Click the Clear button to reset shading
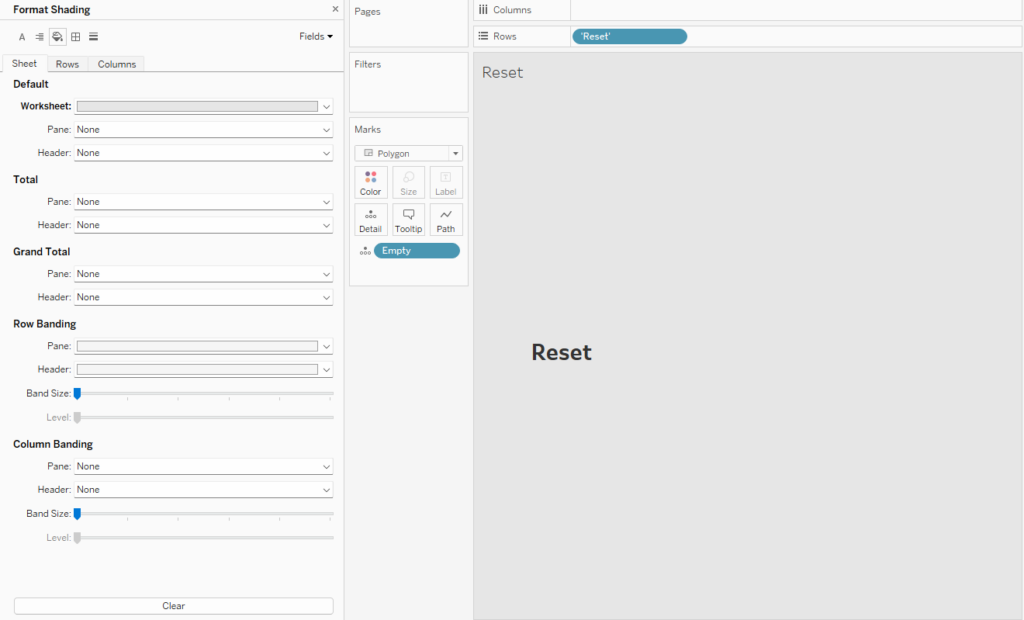This screenshot has width=1024, height=620. tap(173, 605)
